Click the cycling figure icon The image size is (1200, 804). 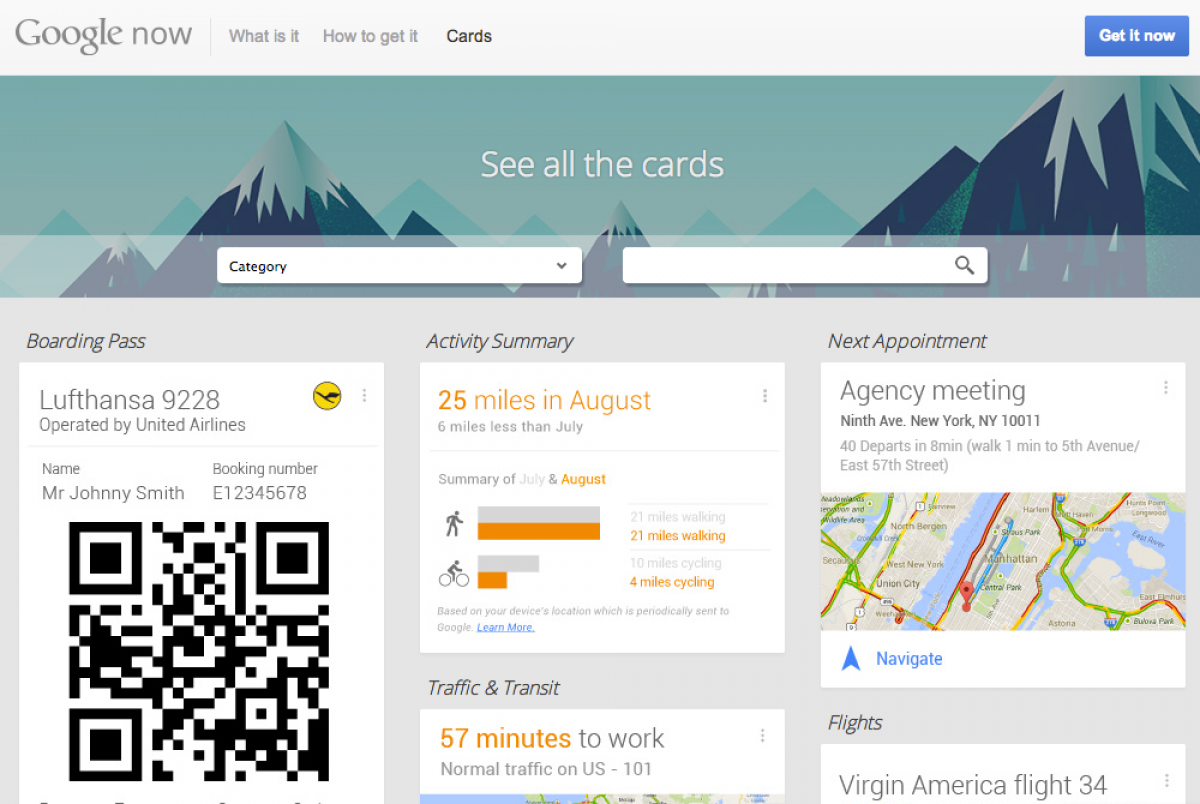tap(454, 573)
